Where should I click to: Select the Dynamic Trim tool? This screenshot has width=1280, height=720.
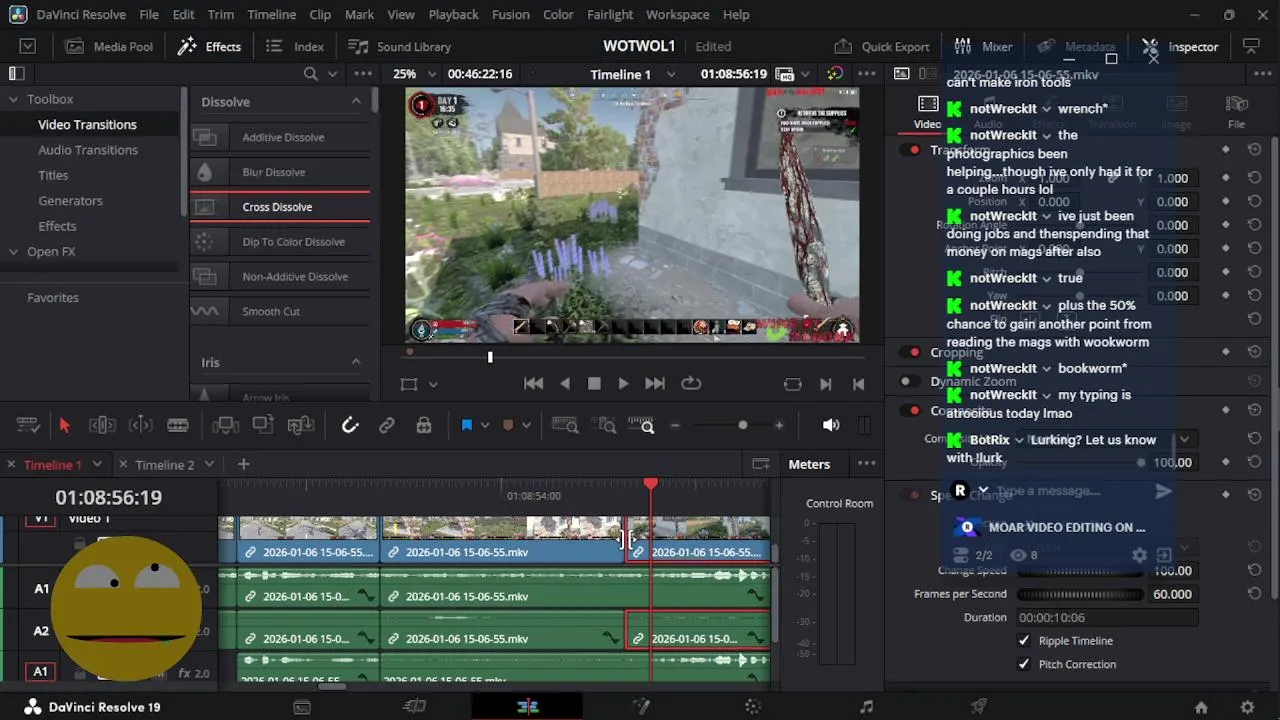[x=141, y=425]
